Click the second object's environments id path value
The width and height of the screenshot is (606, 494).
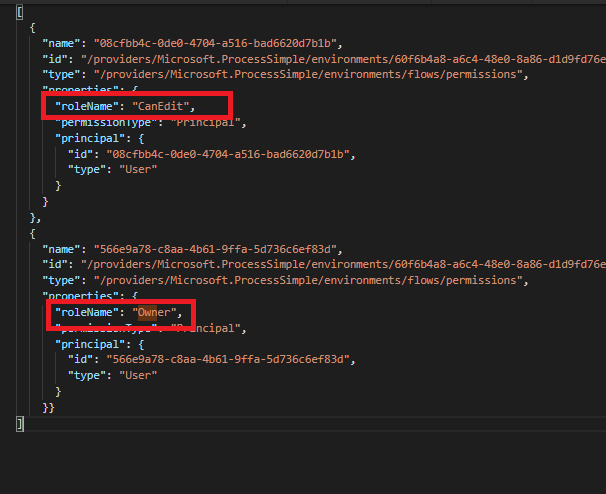(340, 265)
